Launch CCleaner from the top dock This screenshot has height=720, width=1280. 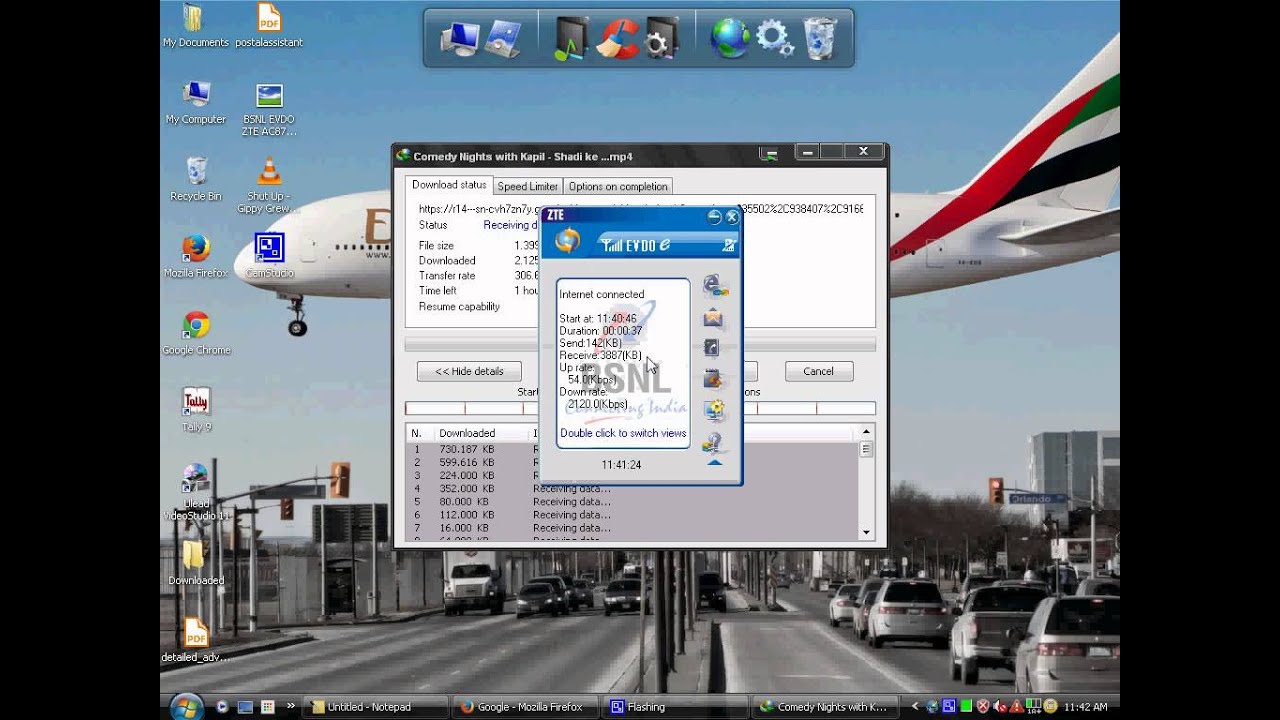[x=616, y=38]
